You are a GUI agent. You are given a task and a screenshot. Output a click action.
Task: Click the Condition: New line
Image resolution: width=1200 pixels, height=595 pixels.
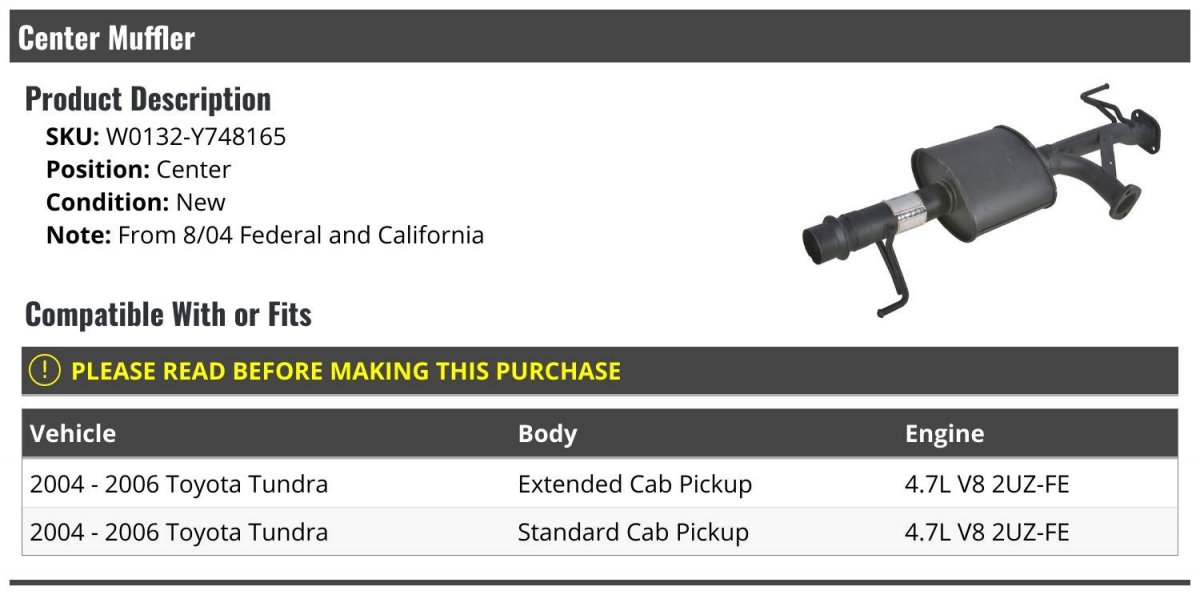tap(136, 202)
